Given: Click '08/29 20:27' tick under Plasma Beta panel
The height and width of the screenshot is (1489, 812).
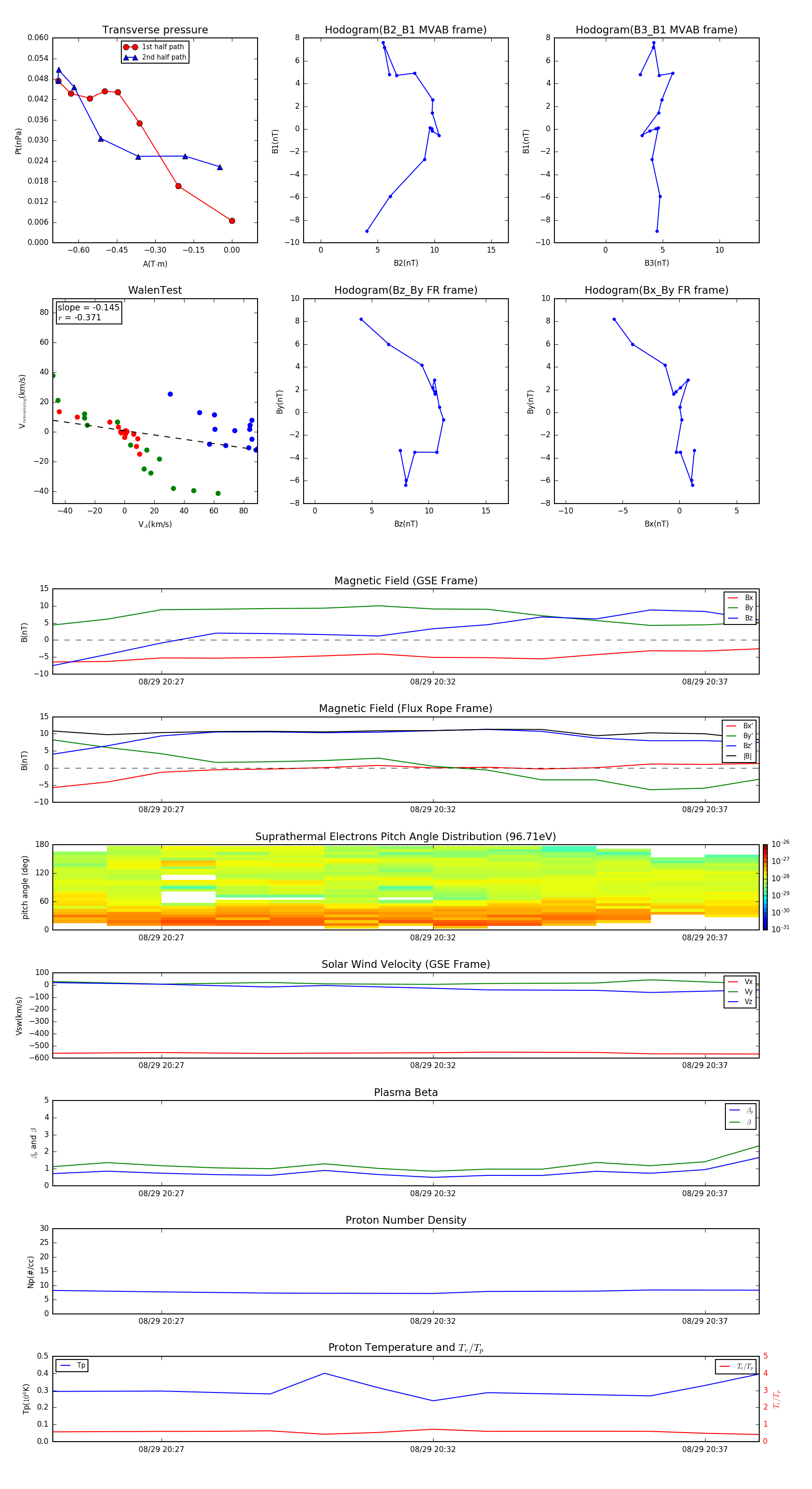Looking at the screenshot, I should coord(161,1193).
